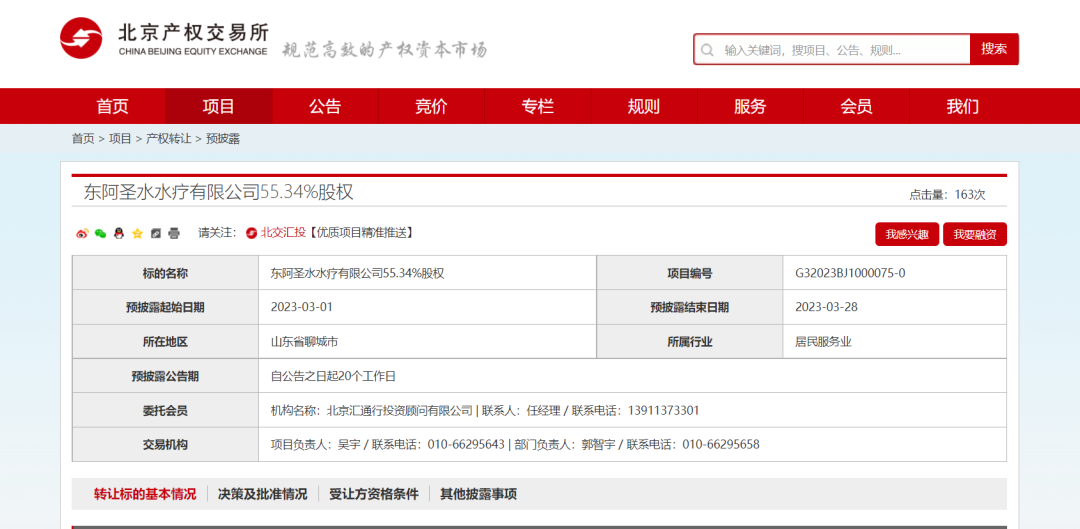Click the page title 东阿圣水水疗有限公司55.34%股权

pos(218,191)
